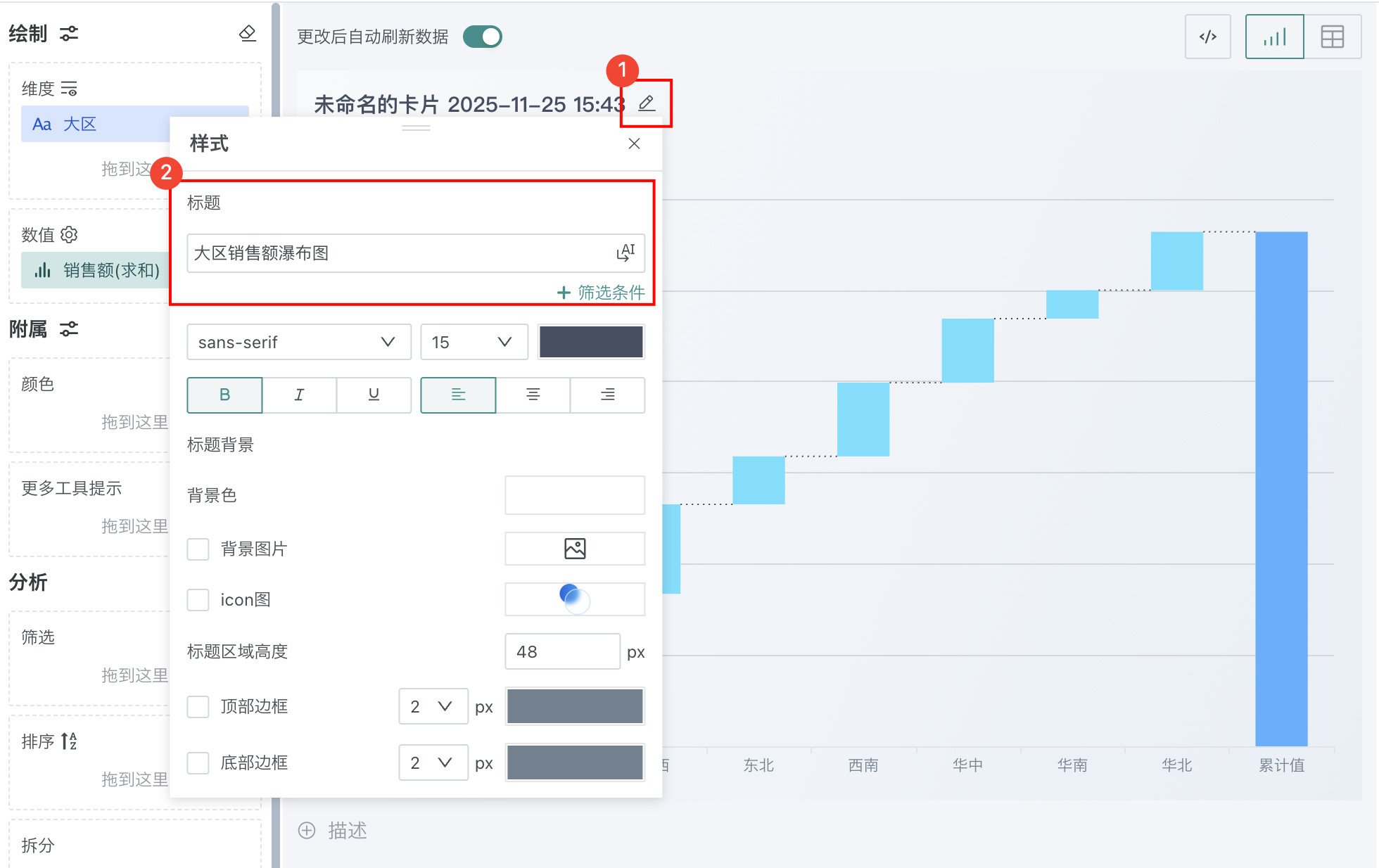Screen dimensions: 1379x868
Task: Click the 筛选条件 add link
Action: pos(602,292)
